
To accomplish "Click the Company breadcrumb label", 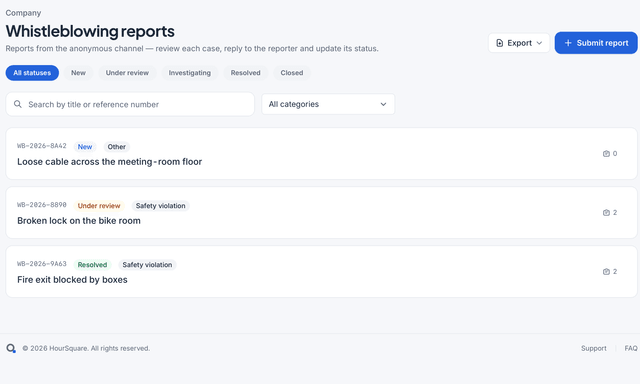I will tap(23, 13).
